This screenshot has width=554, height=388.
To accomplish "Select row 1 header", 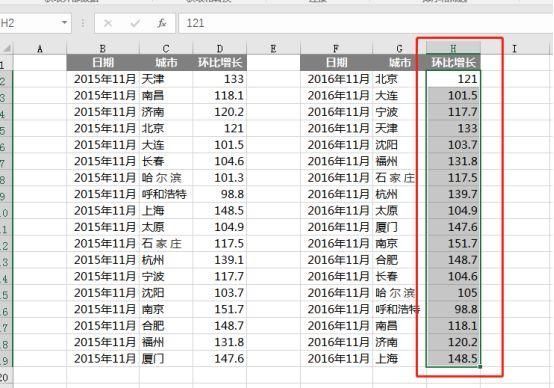I will pyautogui.click(x=6, y=63).
